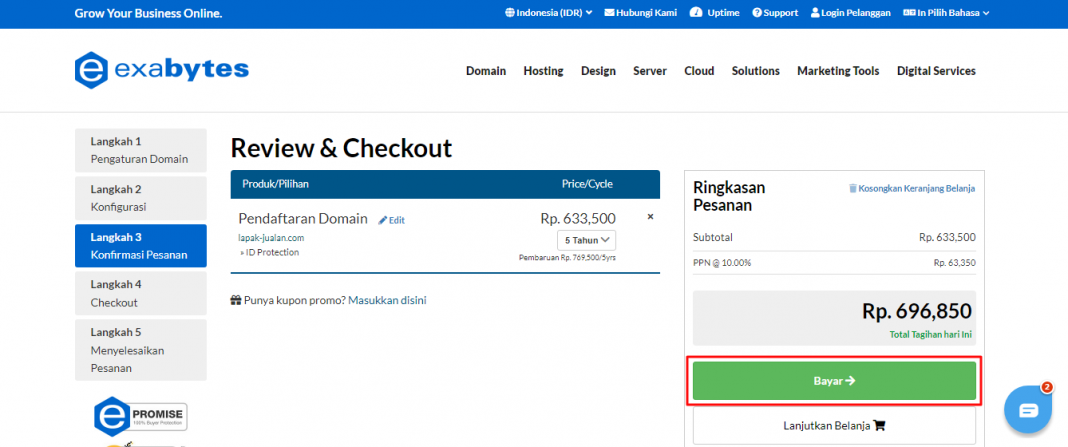The image size is (1068, 447).
Task: Open the 5 Tahun billing cycle dropdown
Action: [586, 240]
